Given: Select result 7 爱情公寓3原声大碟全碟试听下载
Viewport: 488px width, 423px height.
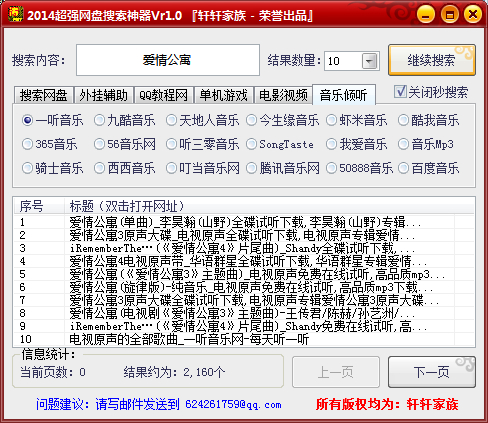Looking at the screenshot, I should click(x=244, y=300).
